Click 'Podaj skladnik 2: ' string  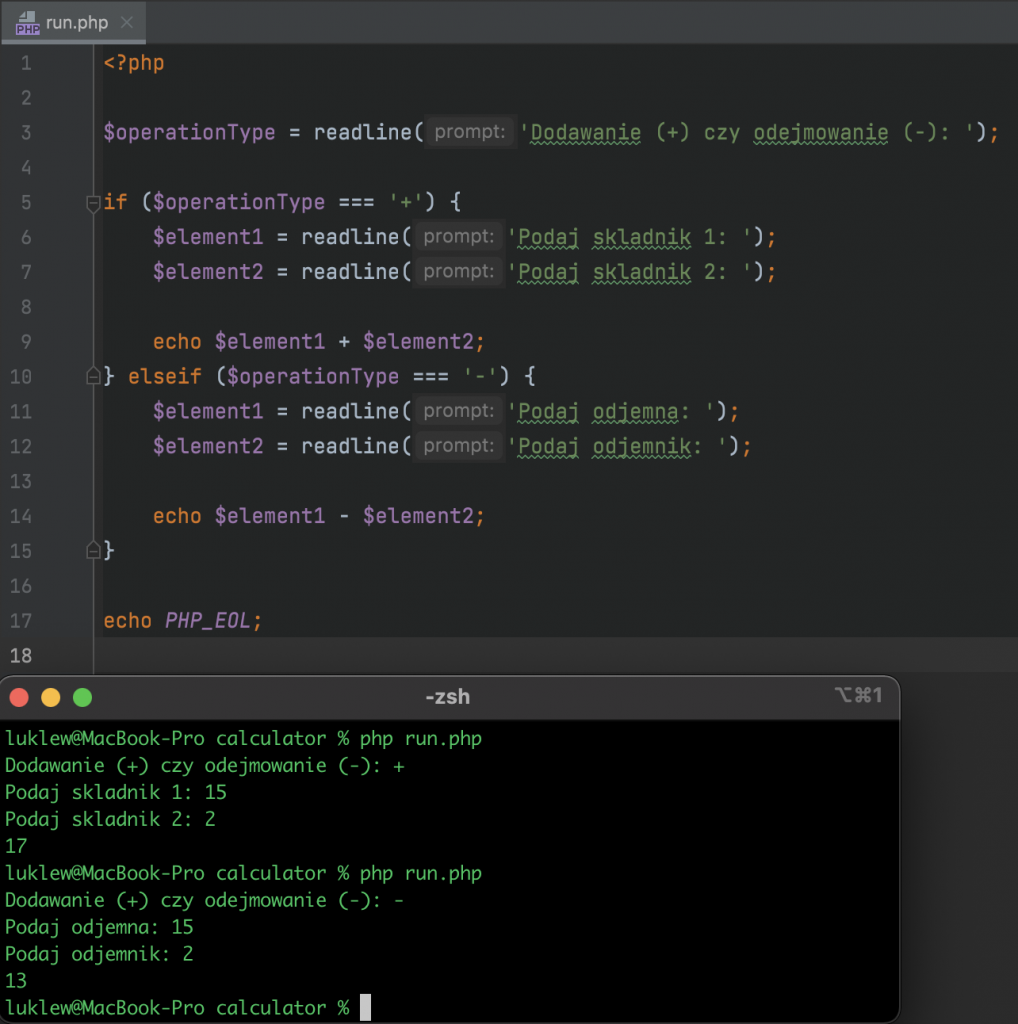630,272
